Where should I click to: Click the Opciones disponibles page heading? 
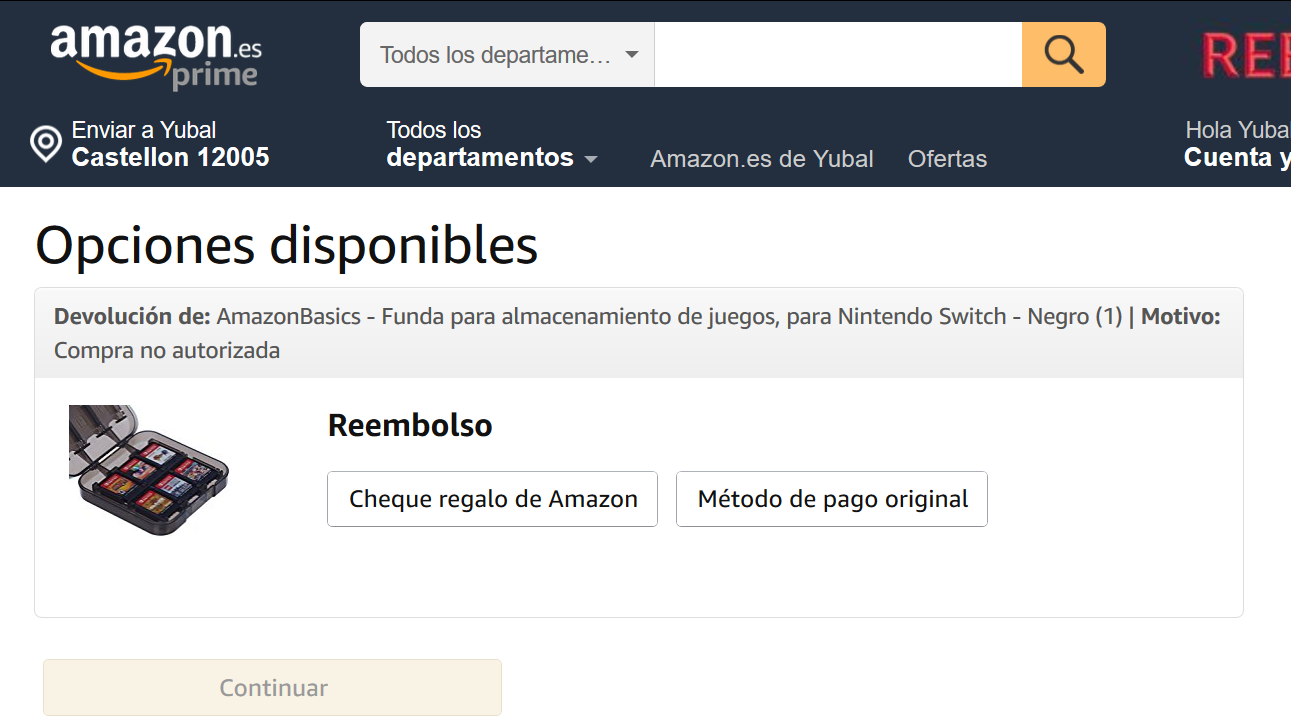tap(285, 245)
